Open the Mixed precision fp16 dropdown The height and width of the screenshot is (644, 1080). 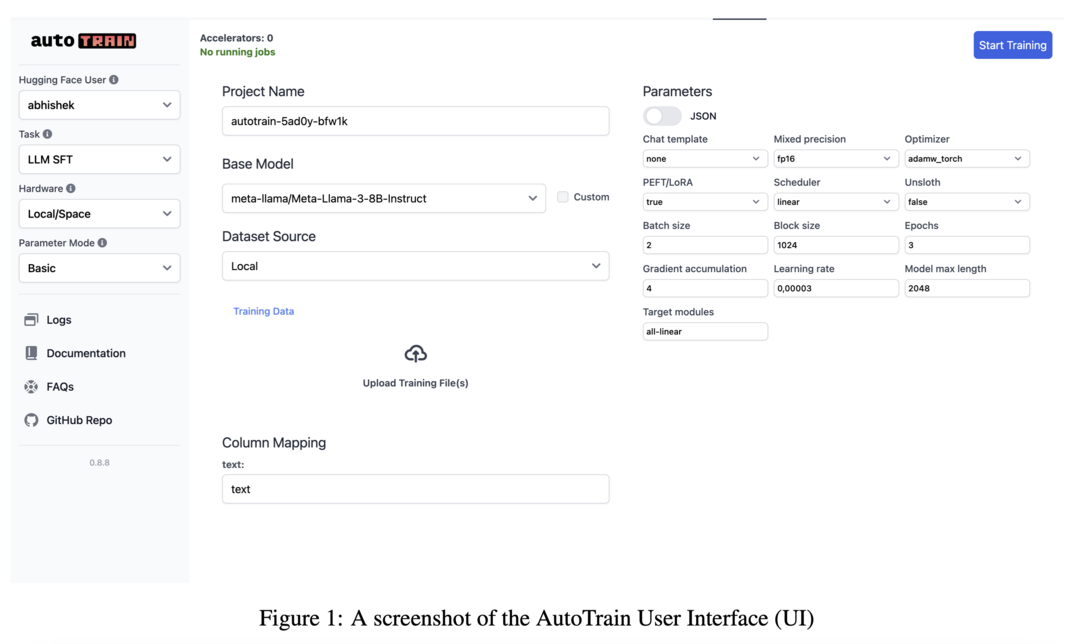click(835, 158)
